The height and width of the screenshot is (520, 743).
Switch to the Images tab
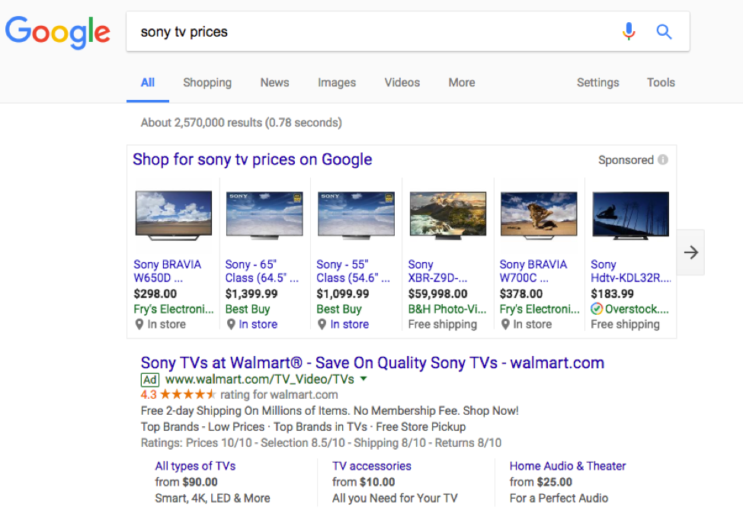coord(336,82)
